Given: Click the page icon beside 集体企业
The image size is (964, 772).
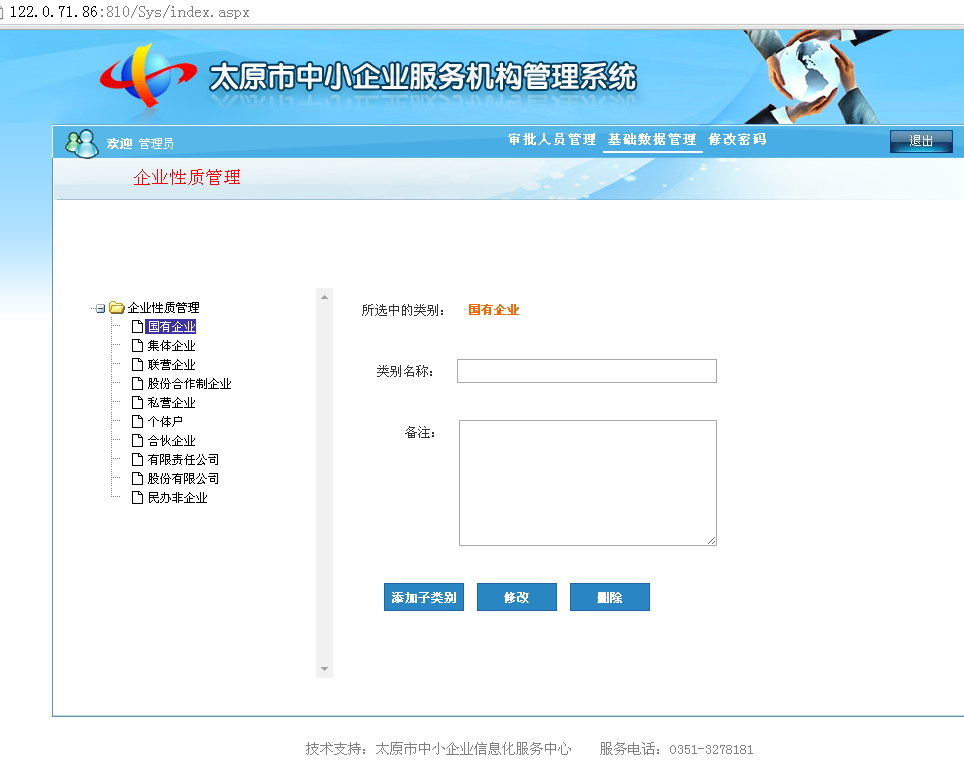Looking at the screenshot, I should click(138, 345).
